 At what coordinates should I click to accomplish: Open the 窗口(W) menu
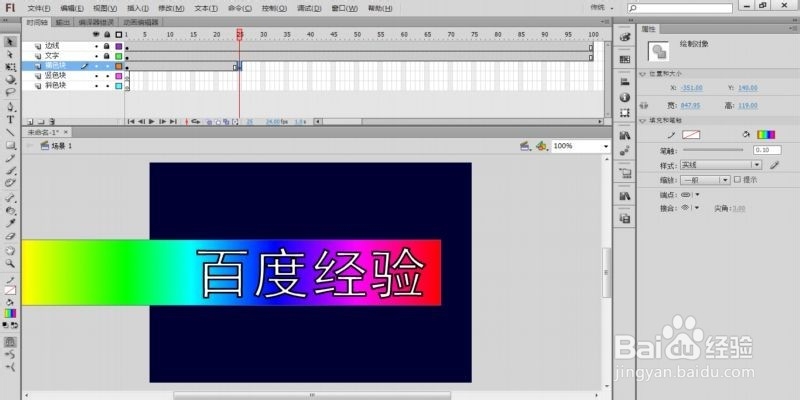[x=344, y=8]
